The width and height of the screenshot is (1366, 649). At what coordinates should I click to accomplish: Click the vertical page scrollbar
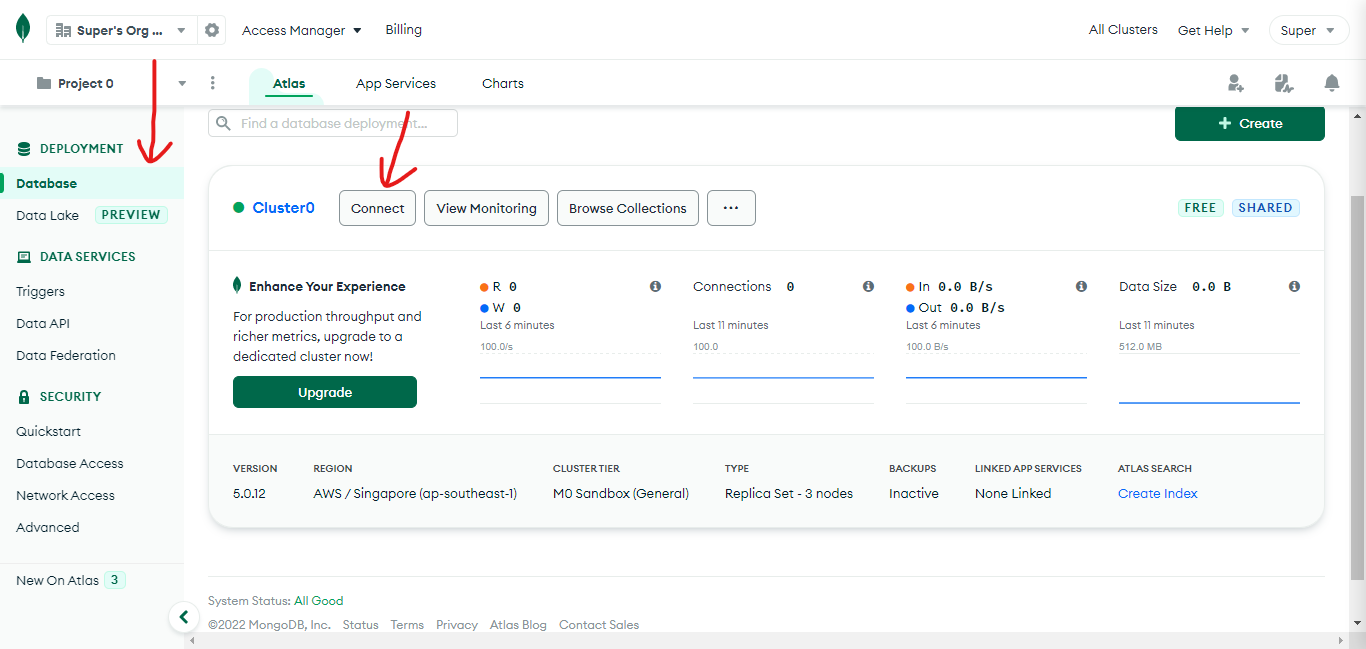pos(1357,388)
